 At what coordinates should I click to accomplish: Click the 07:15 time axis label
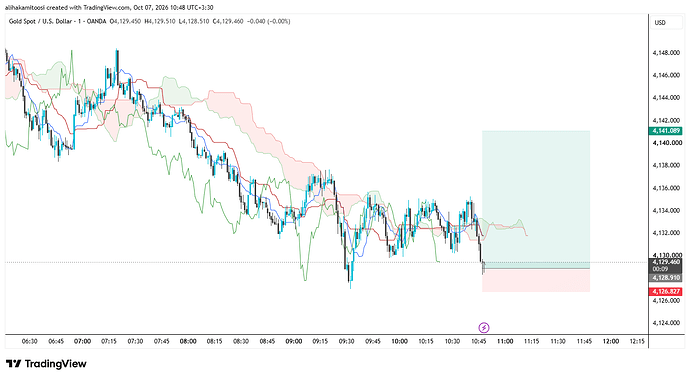pyautogui.click(x=109, y=341)
